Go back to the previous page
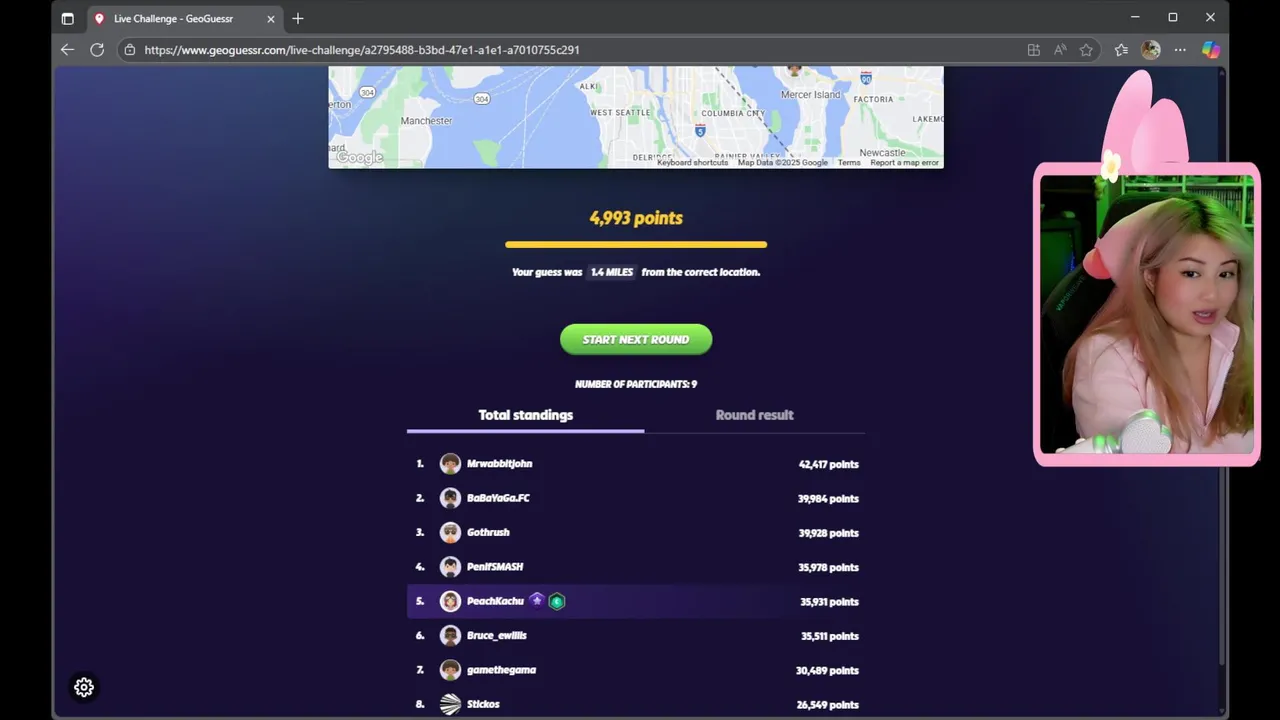This screenshot has height=720, width=1280. coord(67,49)
